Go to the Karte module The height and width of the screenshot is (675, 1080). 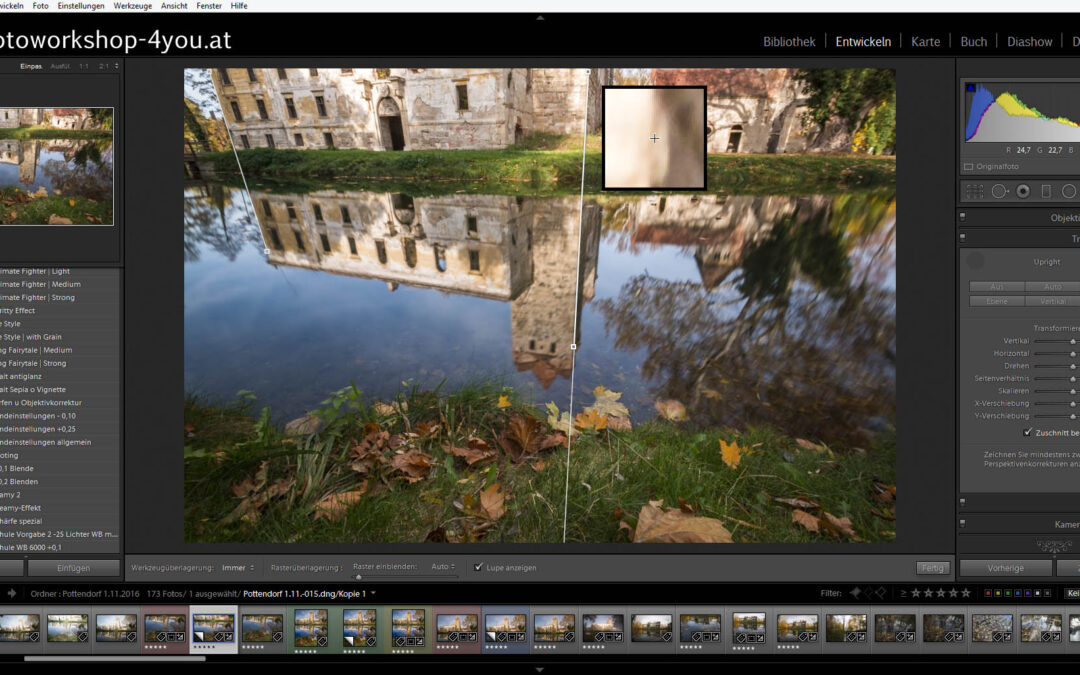(926, 42)
